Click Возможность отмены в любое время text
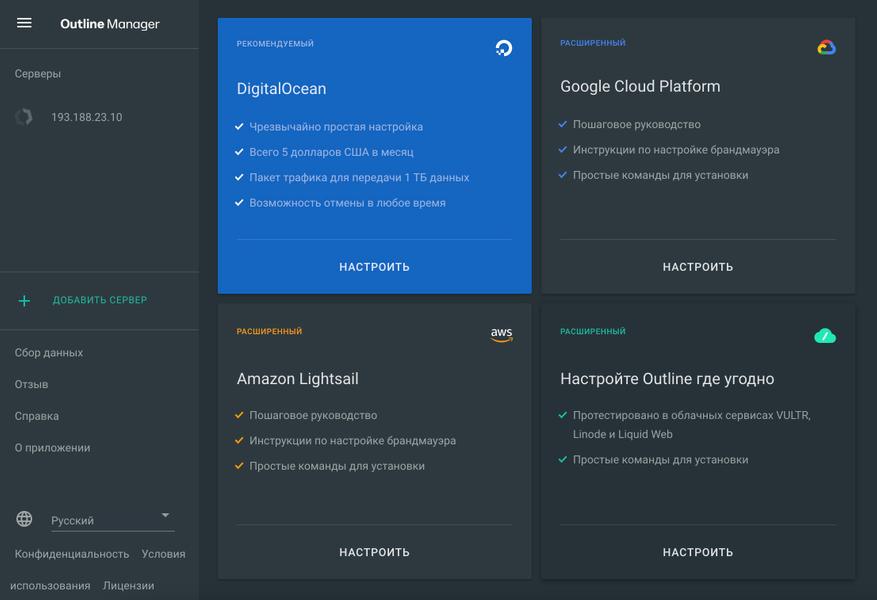Viewport: 877px width, 600px height. point(347,203)
